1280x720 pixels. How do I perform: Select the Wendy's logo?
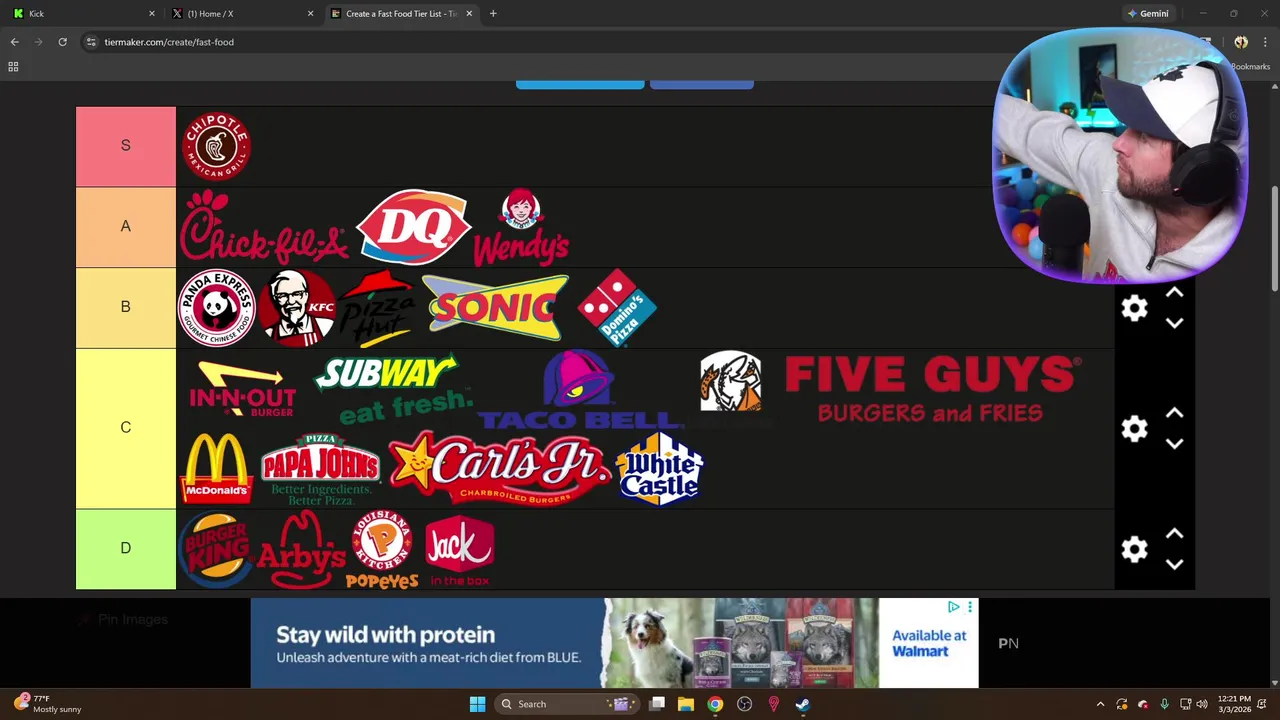pos(521,227)
